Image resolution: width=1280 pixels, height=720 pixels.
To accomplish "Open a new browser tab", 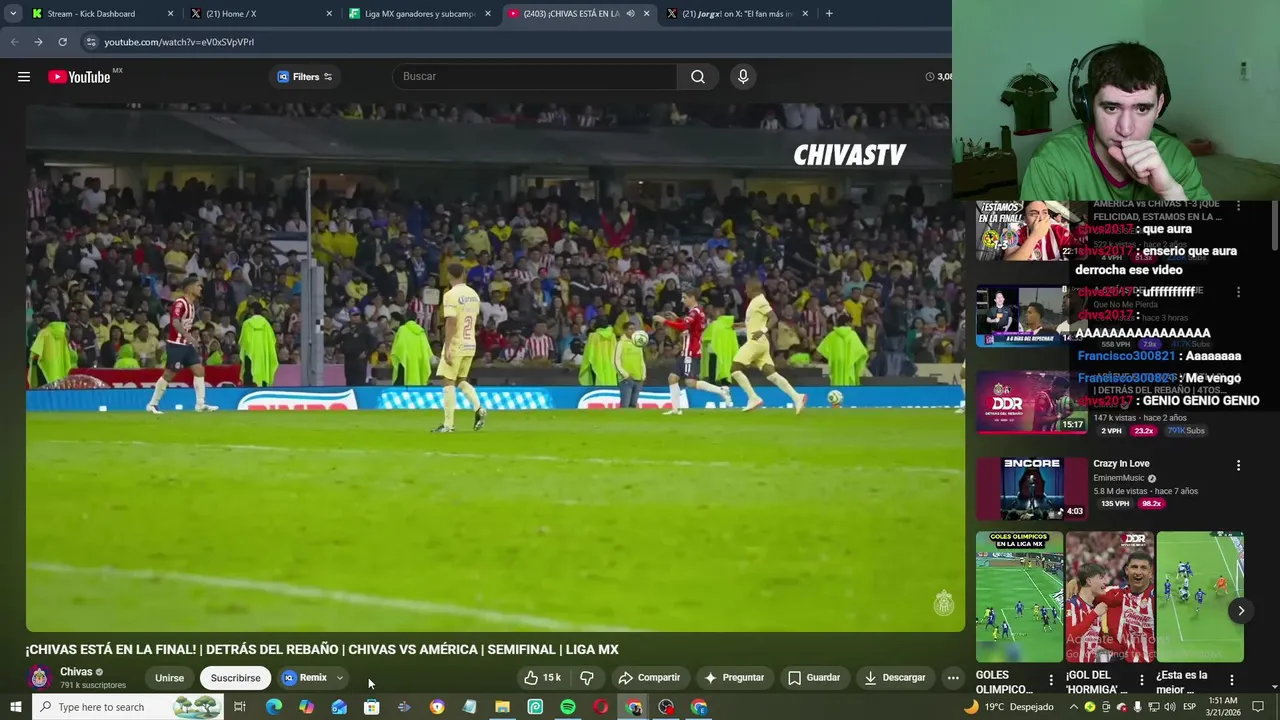I will [x=829, y=14].
